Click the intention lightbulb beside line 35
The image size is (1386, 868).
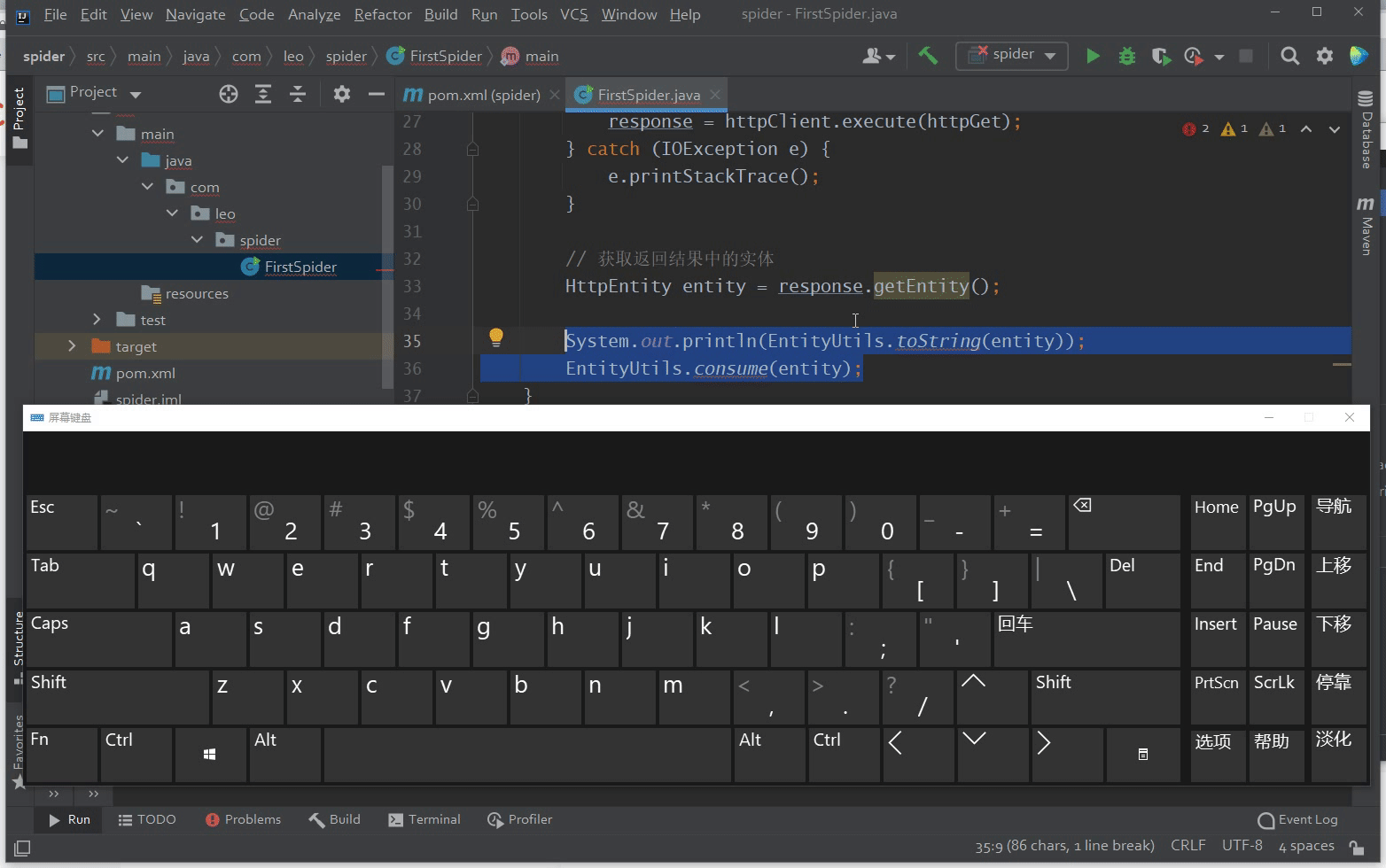tap(495, 337)
